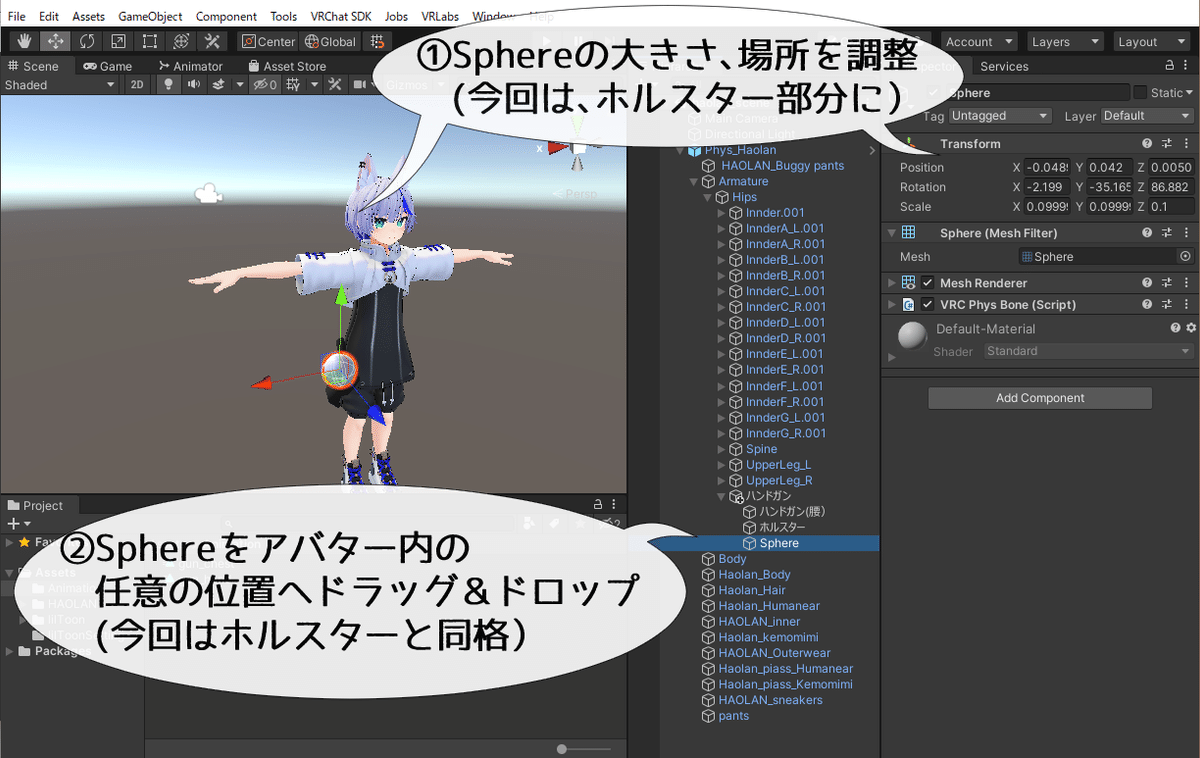Toggle hidden objects visibility counter
Screen dimensions: 1200x758
[265, 85]
